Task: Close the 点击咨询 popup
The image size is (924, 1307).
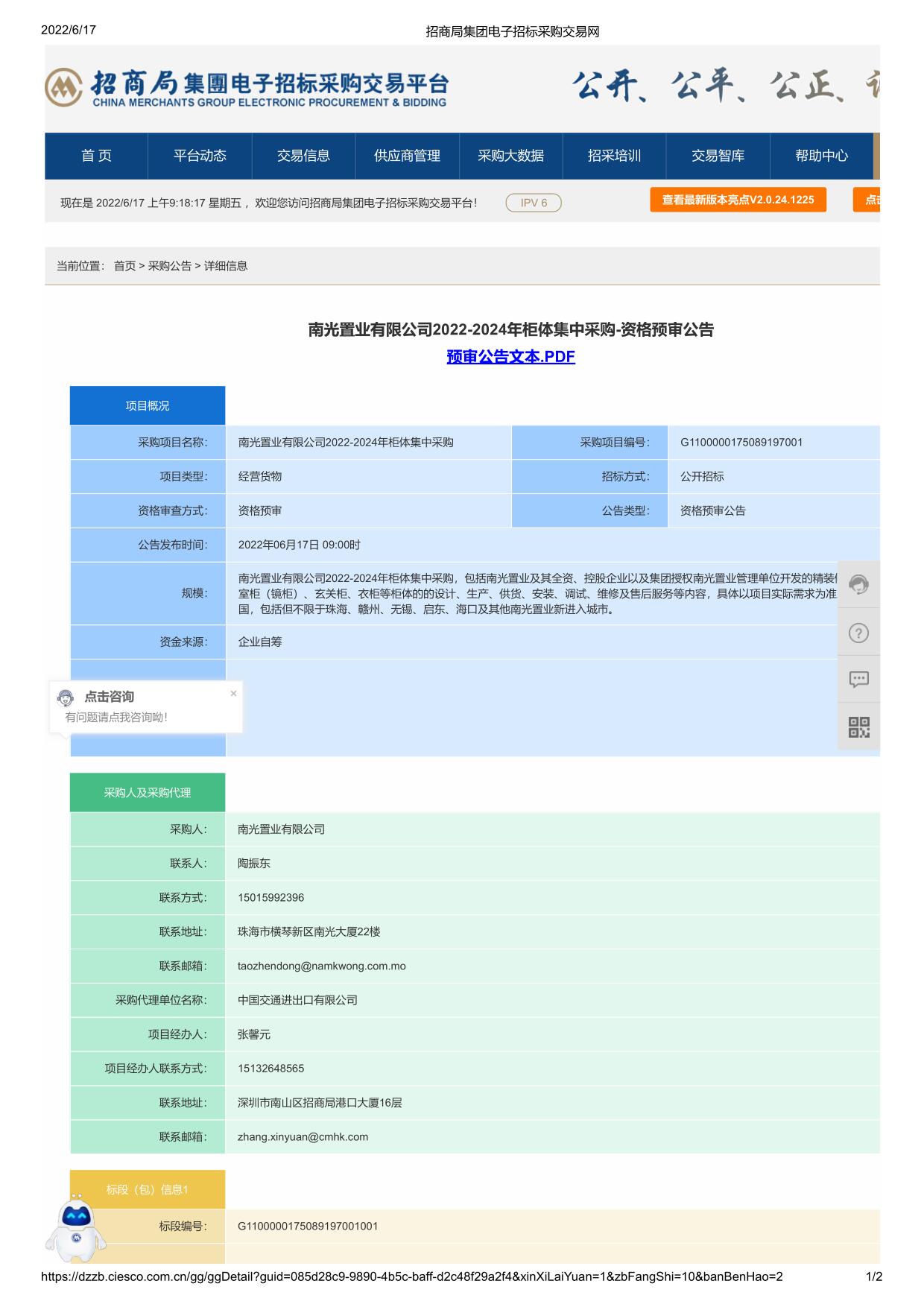Action: coord(233,694)
